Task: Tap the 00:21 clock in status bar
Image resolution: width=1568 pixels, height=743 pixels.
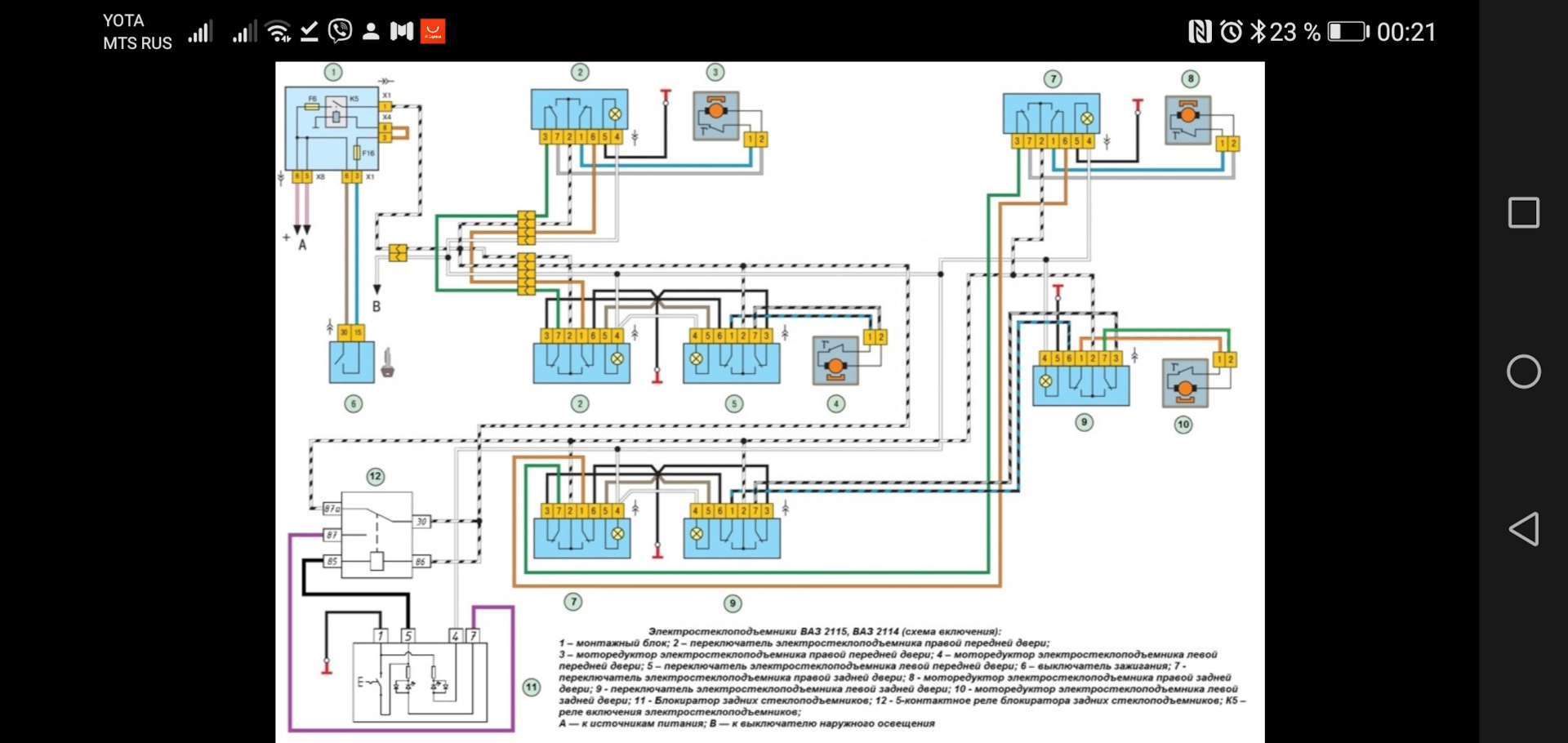Action: (x=1405, y=32)
